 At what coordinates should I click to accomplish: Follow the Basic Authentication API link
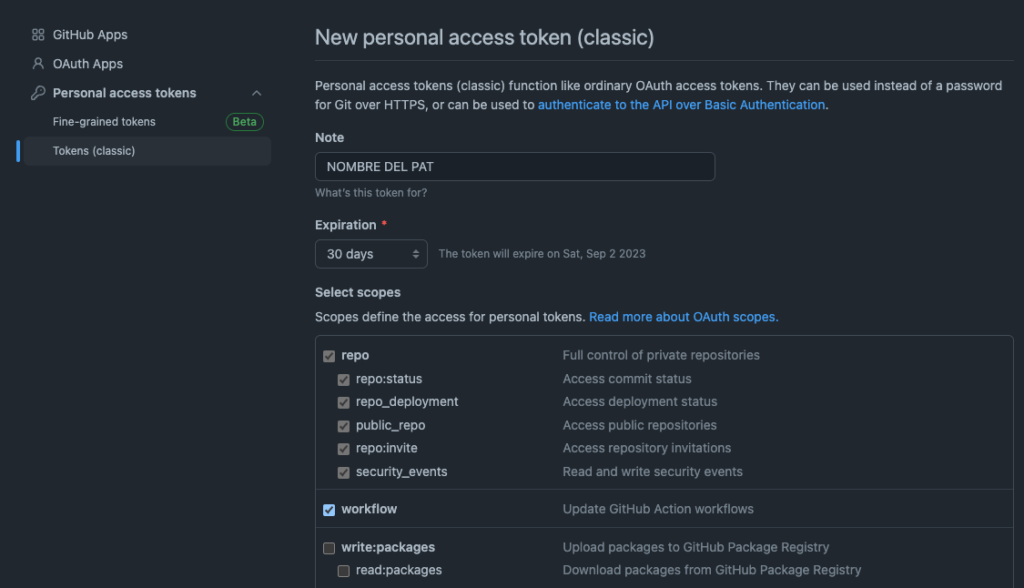point(681,105)
